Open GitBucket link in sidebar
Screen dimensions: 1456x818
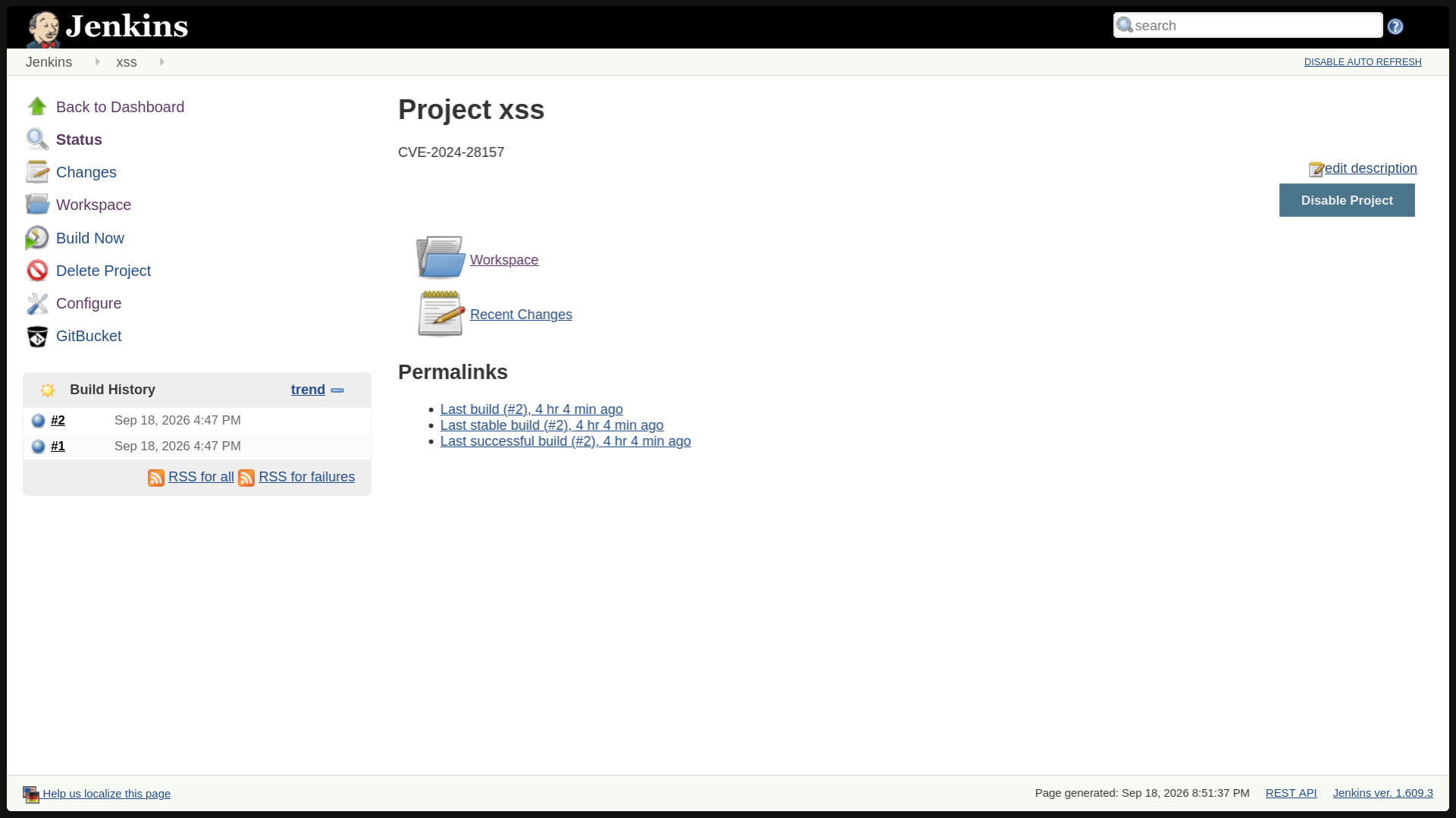(89, 336)
